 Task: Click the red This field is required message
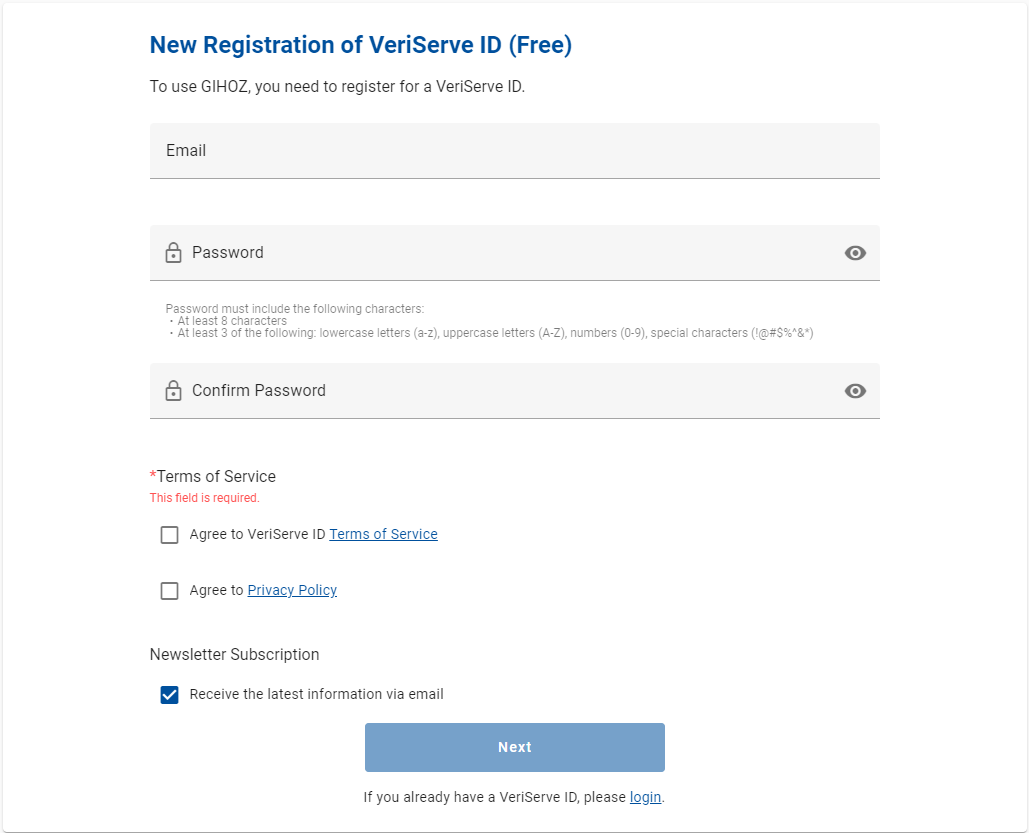(x=204, y=497)
